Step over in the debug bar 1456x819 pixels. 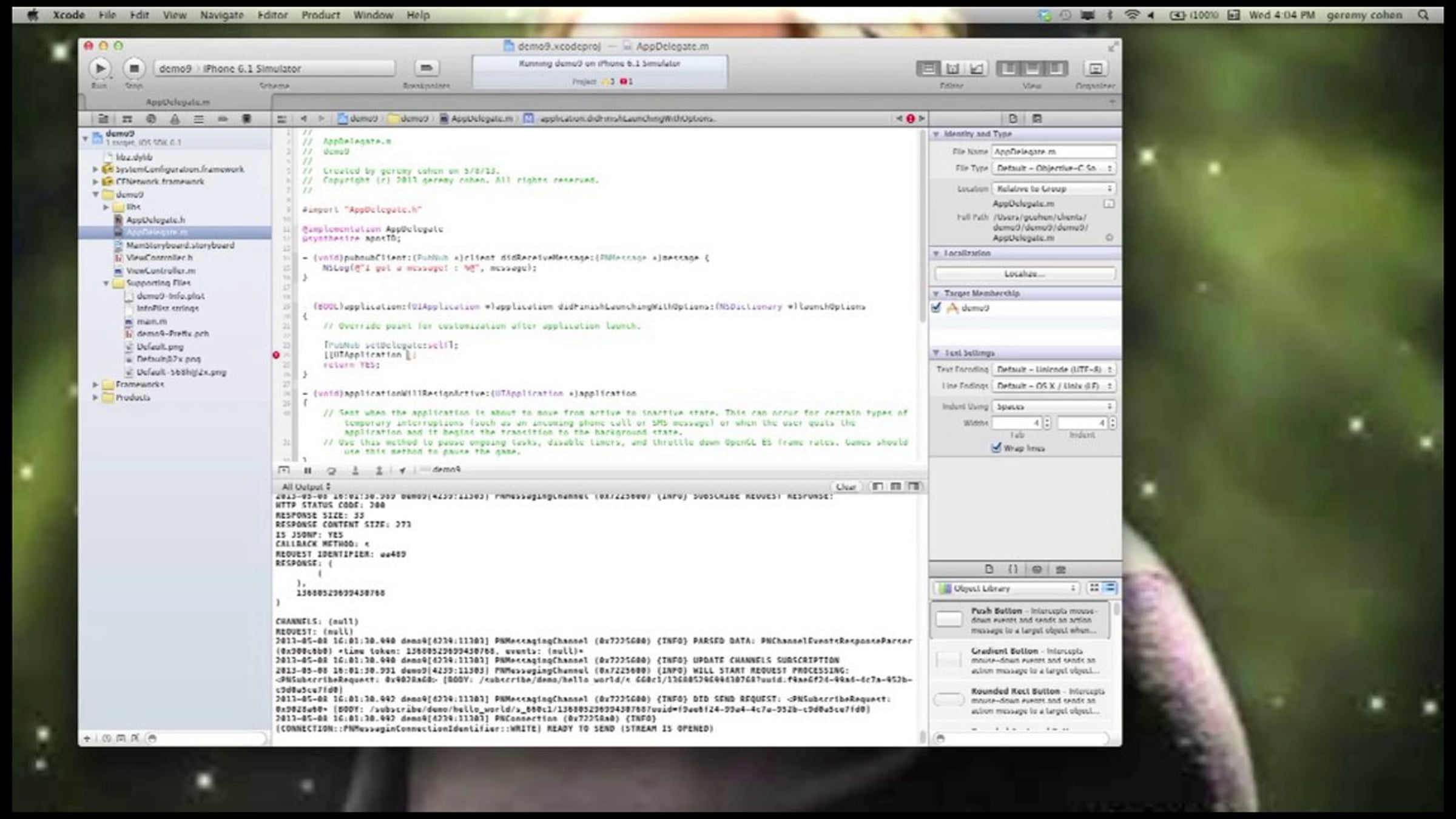tap(331, 470)
